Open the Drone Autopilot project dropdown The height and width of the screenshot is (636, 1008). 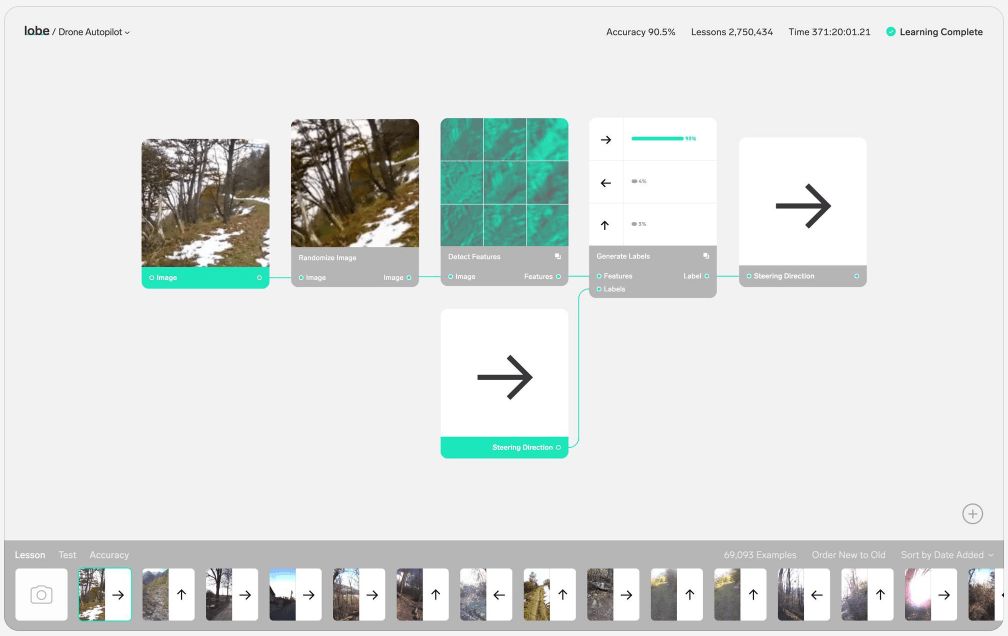click(x=94, y=32)
